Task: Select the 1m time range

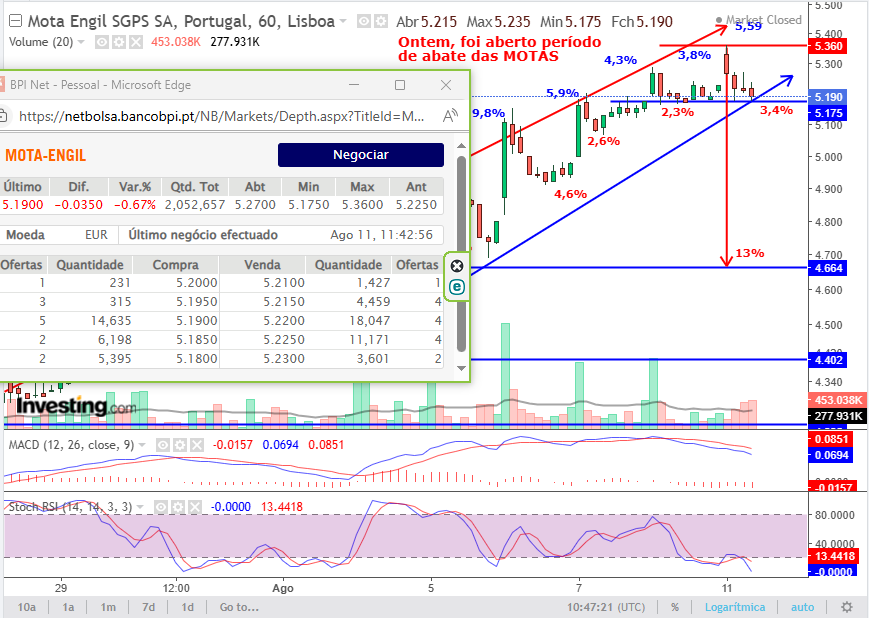Action: point(108,607)
